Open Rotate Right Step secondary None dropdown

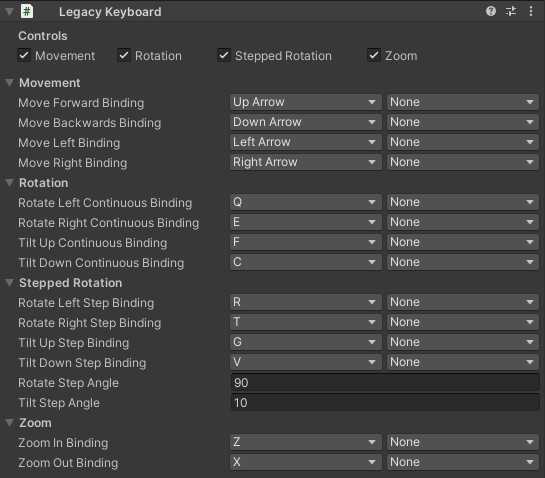(x=463, y=322)
